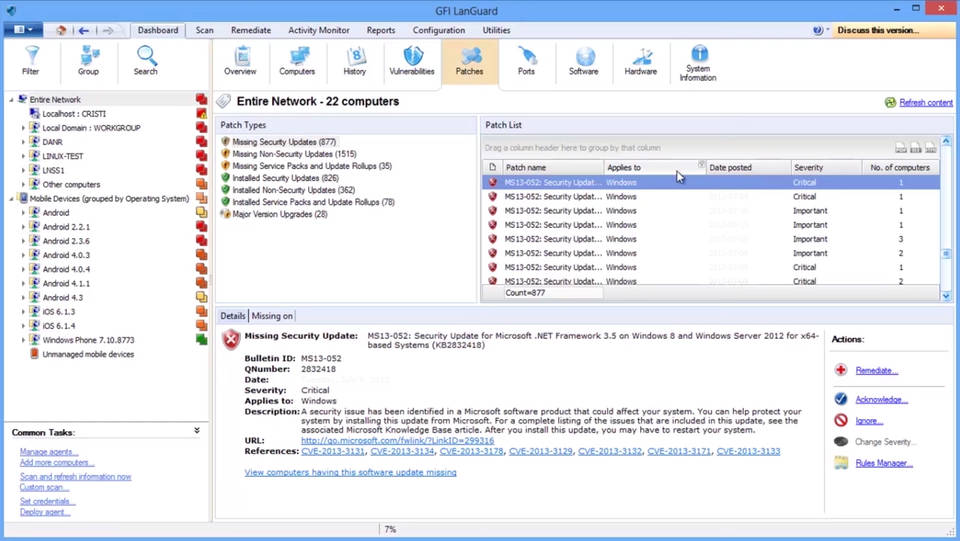Switch to the Missing on tab
The image size is (960, 541).
tap(272, 316)
